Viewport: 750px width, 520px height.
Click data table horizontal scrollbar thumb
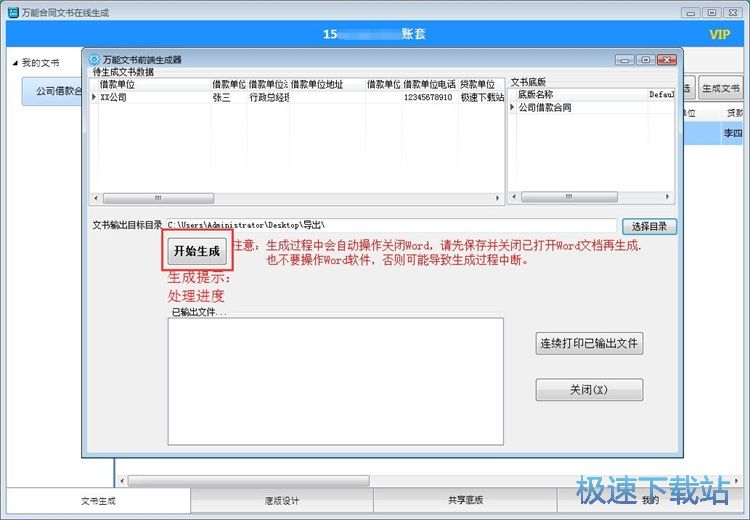click(x=158, y=198)
